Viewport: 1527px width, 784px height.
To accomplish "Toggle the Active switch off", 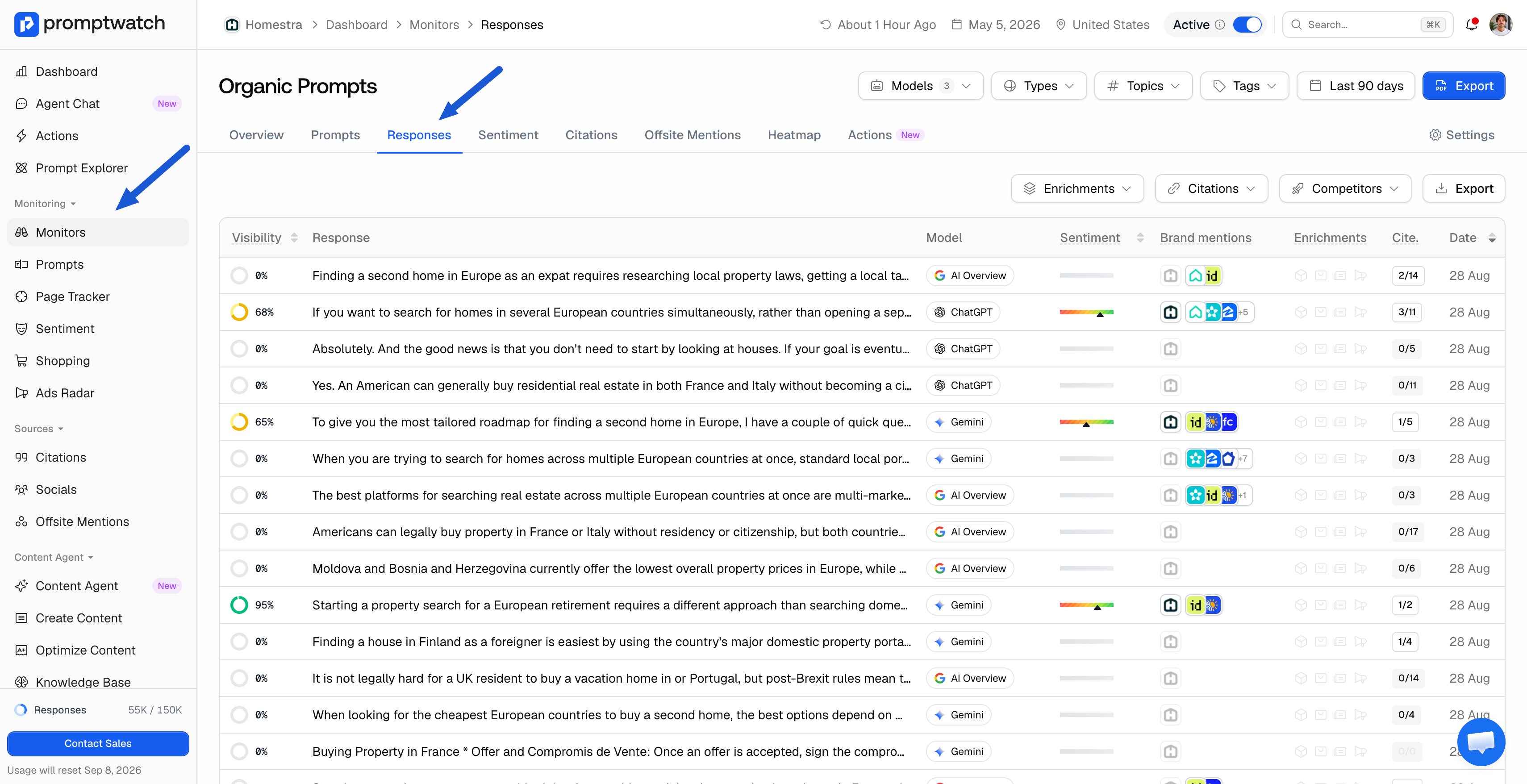I will 1247,25.
